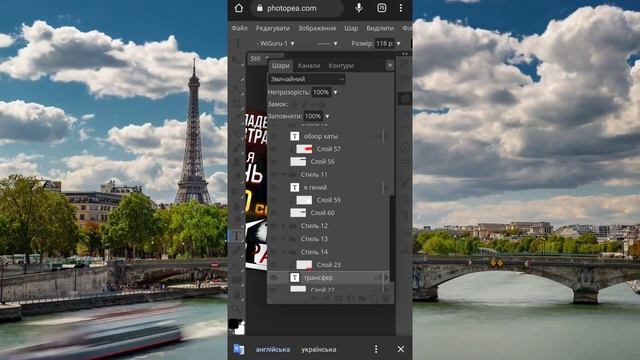Image resolution: width=640 pixels, height=360 pixels.
Task: Open the browser three-dot menu
Action: [401, 8]
